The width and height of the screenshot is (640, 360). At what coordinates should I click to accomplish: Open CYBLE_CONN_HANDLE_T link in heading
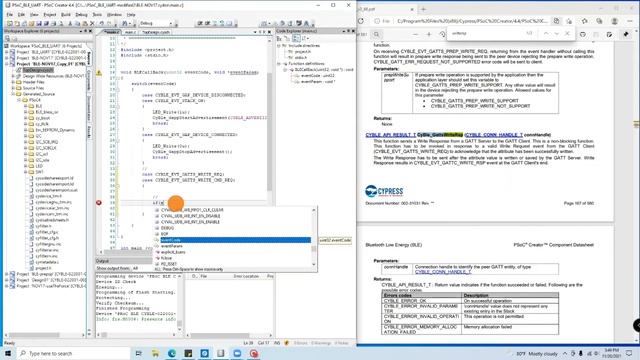point(494,135)
